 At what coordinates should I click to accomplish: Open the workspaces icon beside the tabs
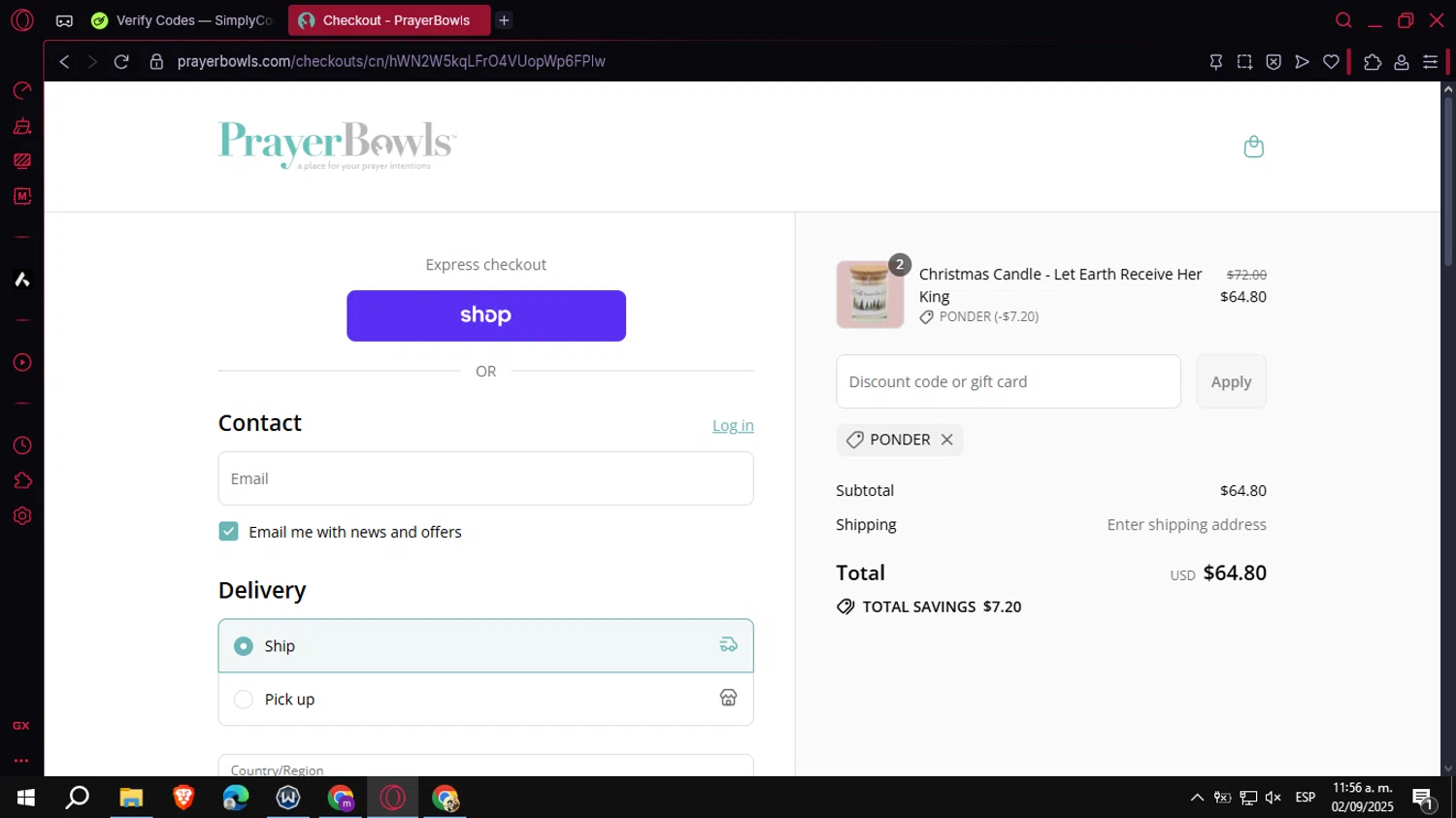(64, 20)
